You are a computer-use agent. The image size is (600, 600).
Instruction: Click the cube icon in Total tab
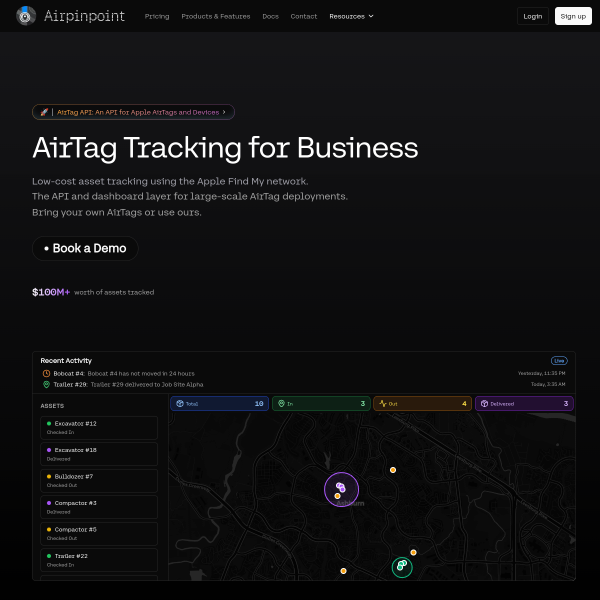(x=180, y=404)
